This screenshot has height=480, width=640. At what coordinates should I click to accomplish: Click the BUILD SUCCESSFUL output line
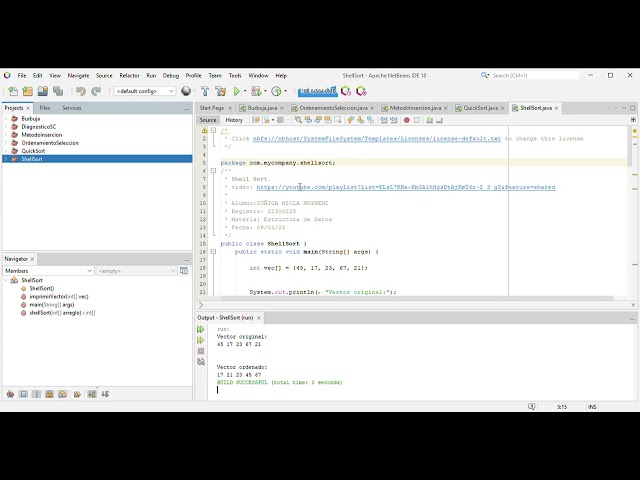(x=280, y=382)
